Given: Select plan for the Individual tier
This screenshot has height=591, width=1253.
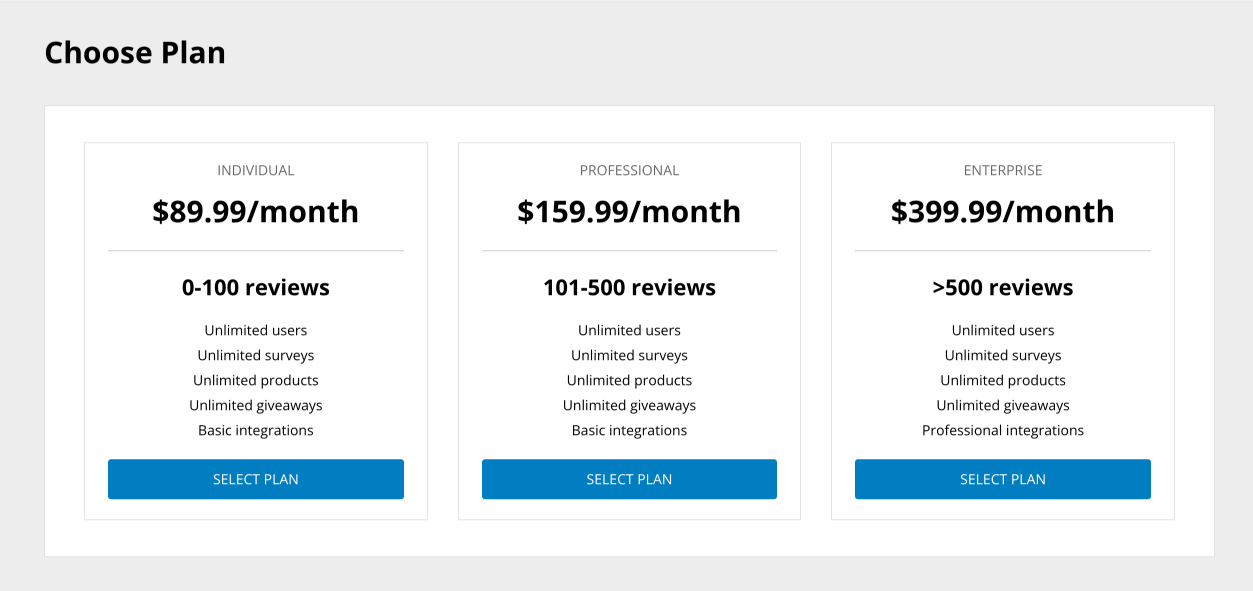Looking at the screenshot, I should click(255, 479).
